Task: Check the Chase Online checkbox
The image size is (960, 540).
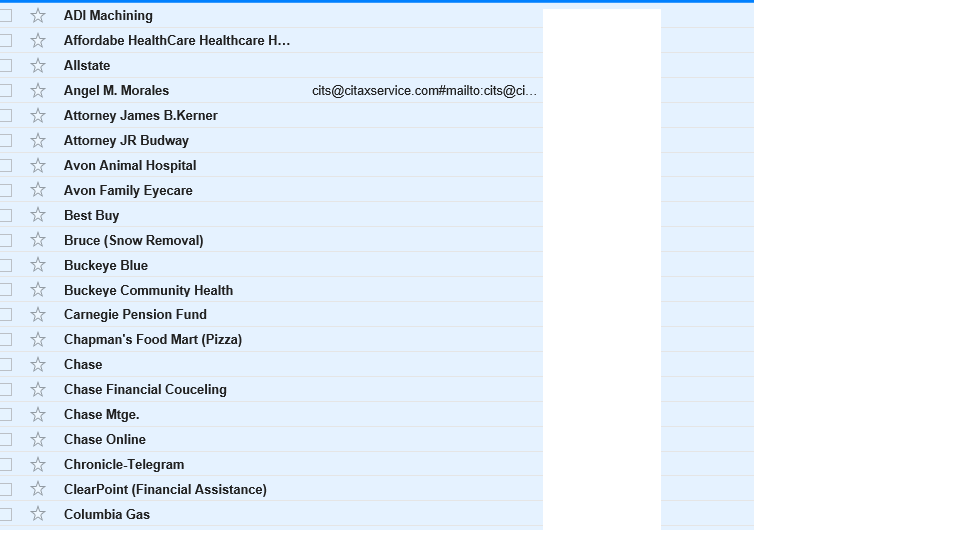Action: [x=6, y=440]
